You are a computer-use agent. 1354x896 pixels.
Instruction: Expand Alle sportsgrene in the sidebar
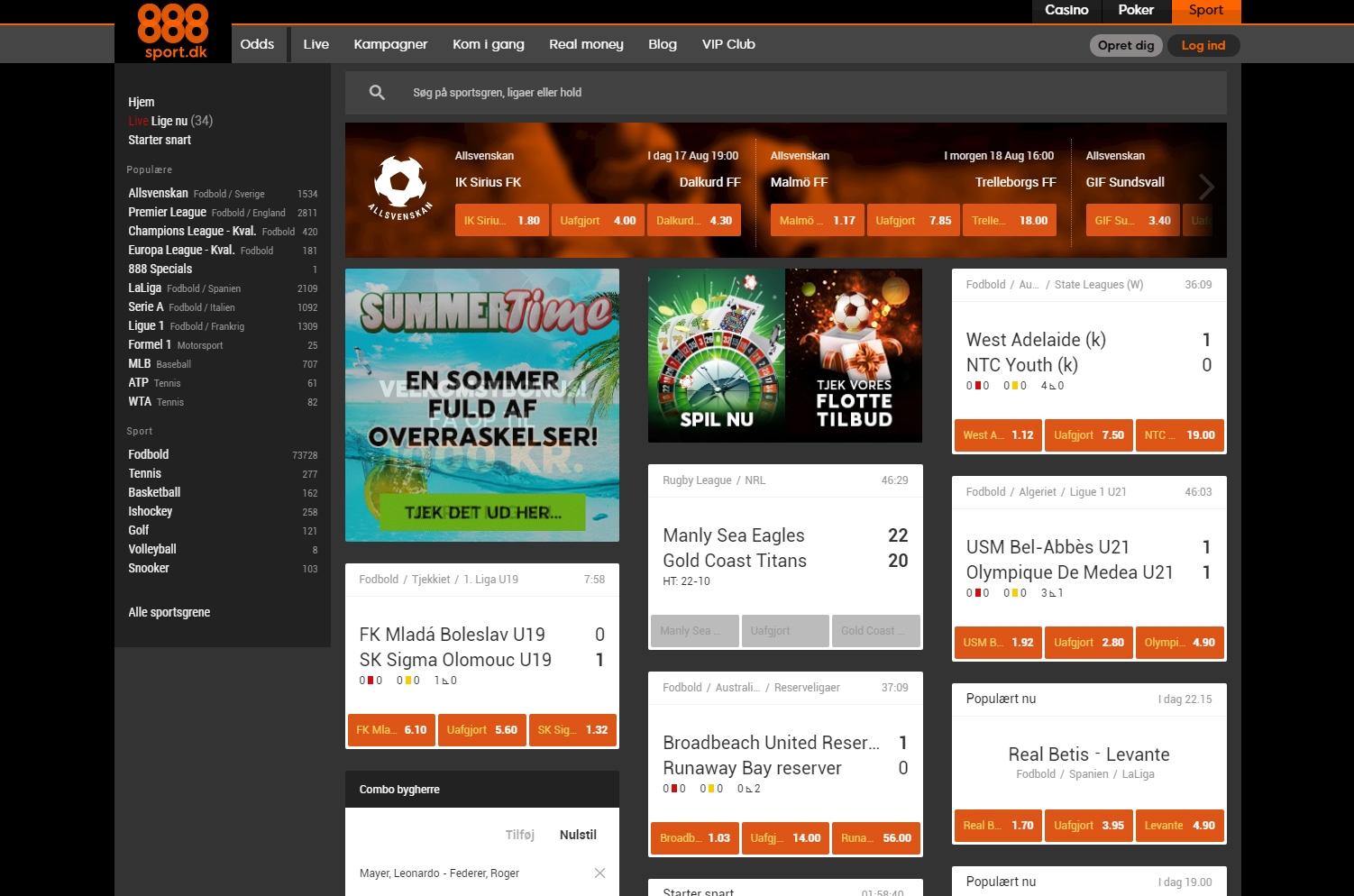coord(169,612)
